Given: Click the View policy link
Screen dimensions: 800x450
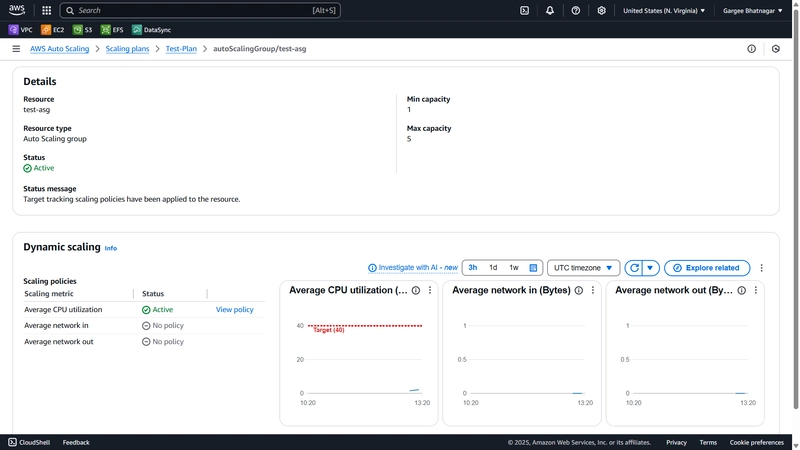Looking at the screenshot, I should (235, 310).
